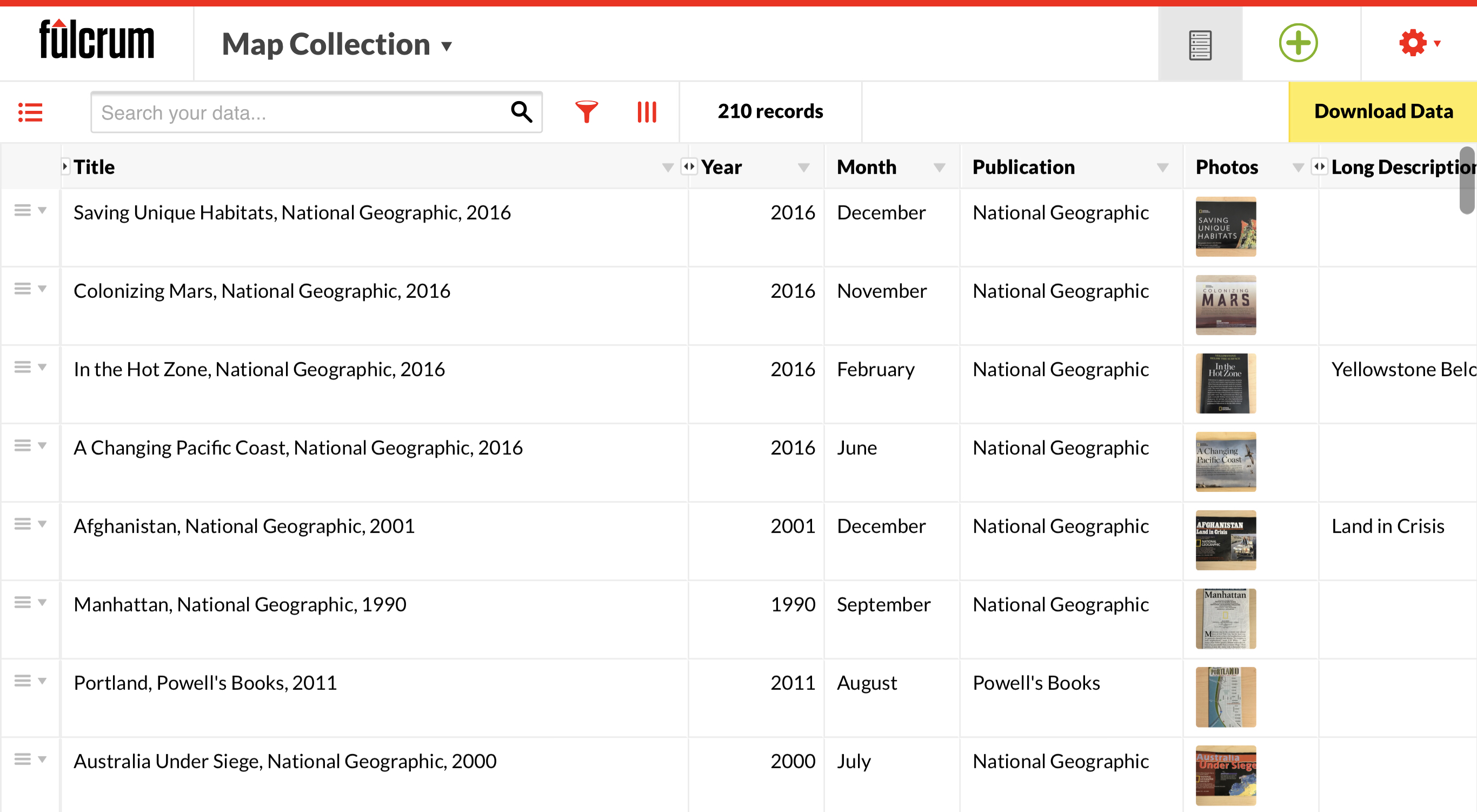
Task: Open the Title column filter arrow
Action: (667, 168)
